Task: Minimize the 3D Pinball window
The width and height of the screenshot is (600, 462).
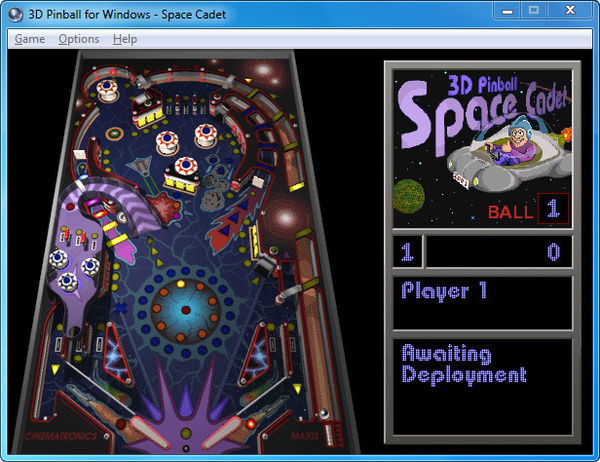Action: tap(507, 10)
